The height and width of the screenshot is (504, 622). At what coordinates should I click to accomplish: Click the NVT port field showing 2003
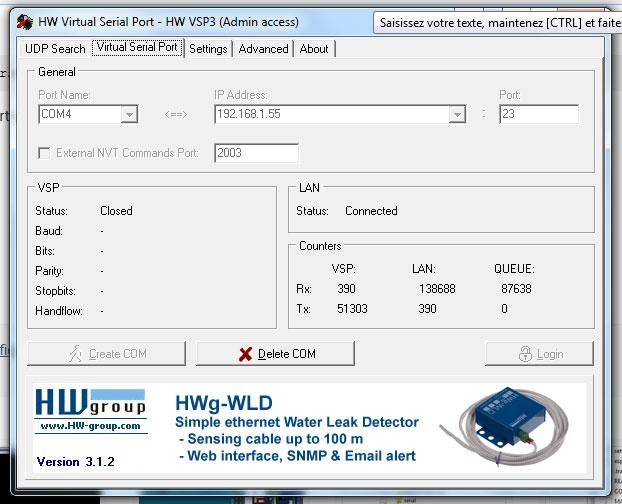(256, 153)
